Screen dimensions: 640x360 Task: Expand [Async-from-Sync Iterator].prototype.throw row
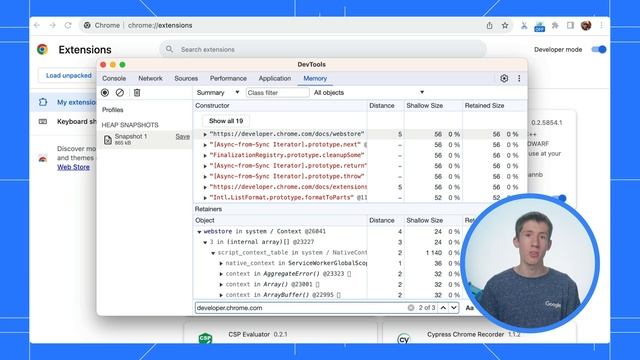(205, 177)
